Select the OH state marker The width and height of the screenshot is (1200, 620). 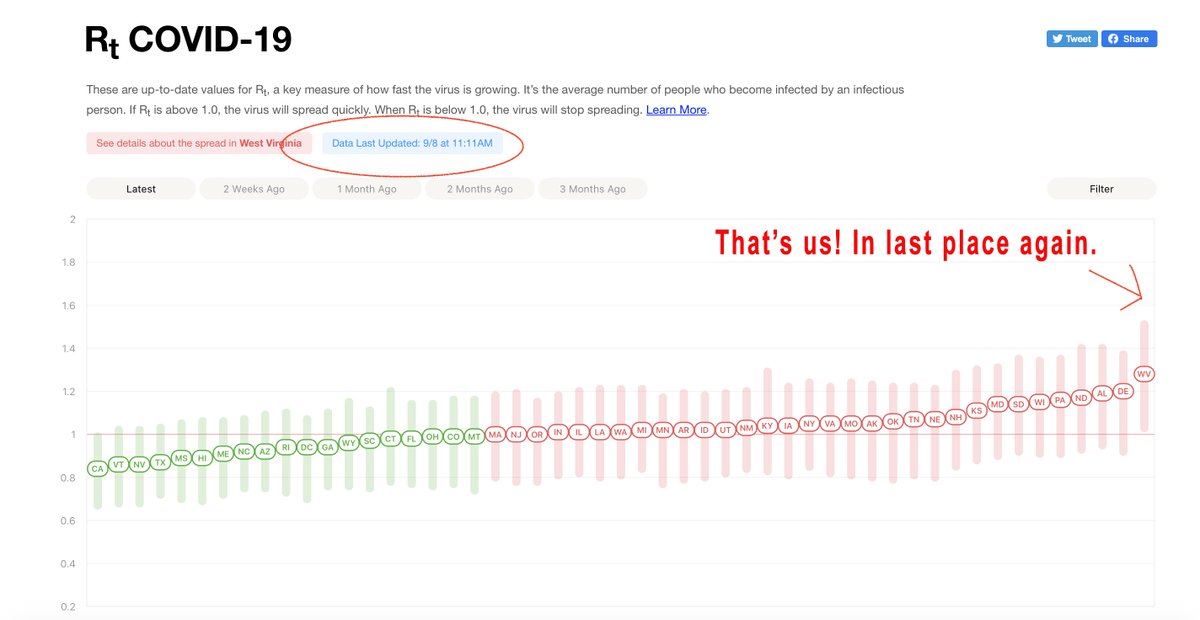coord(432,436)
